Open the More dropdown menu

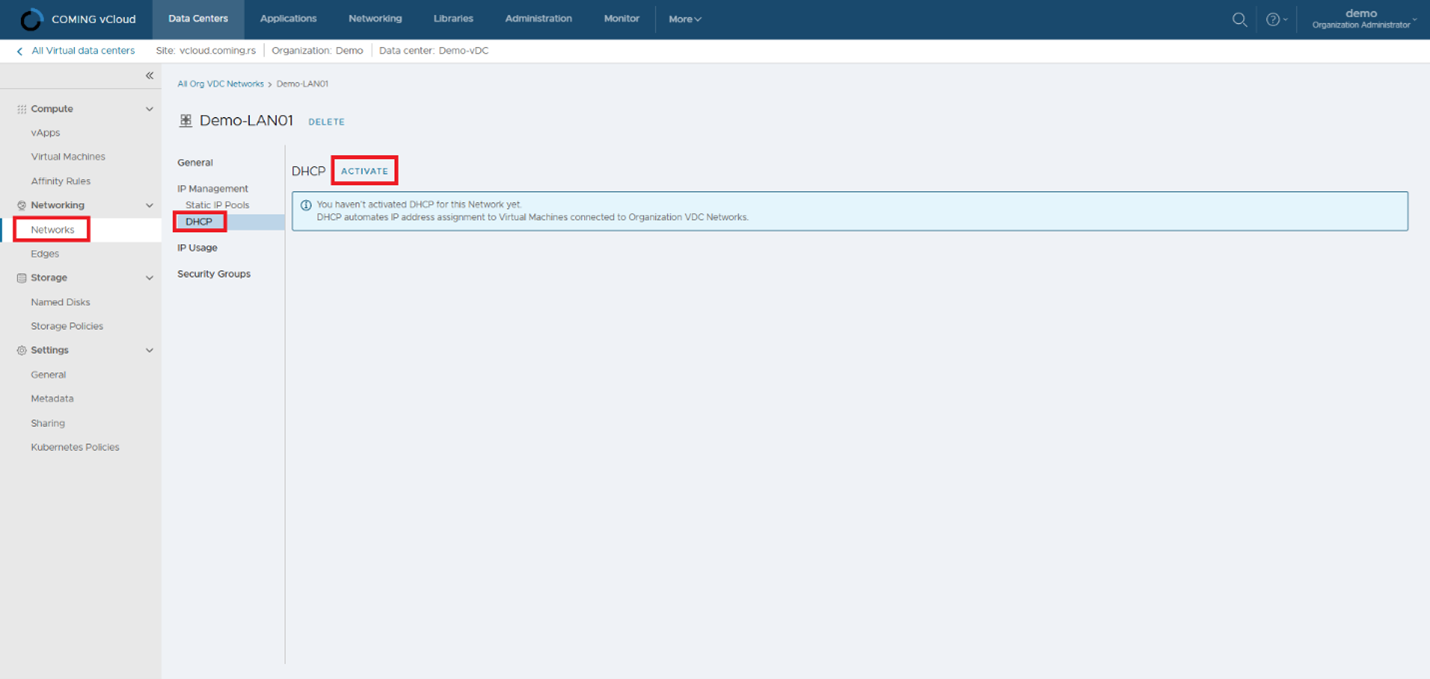685,19
